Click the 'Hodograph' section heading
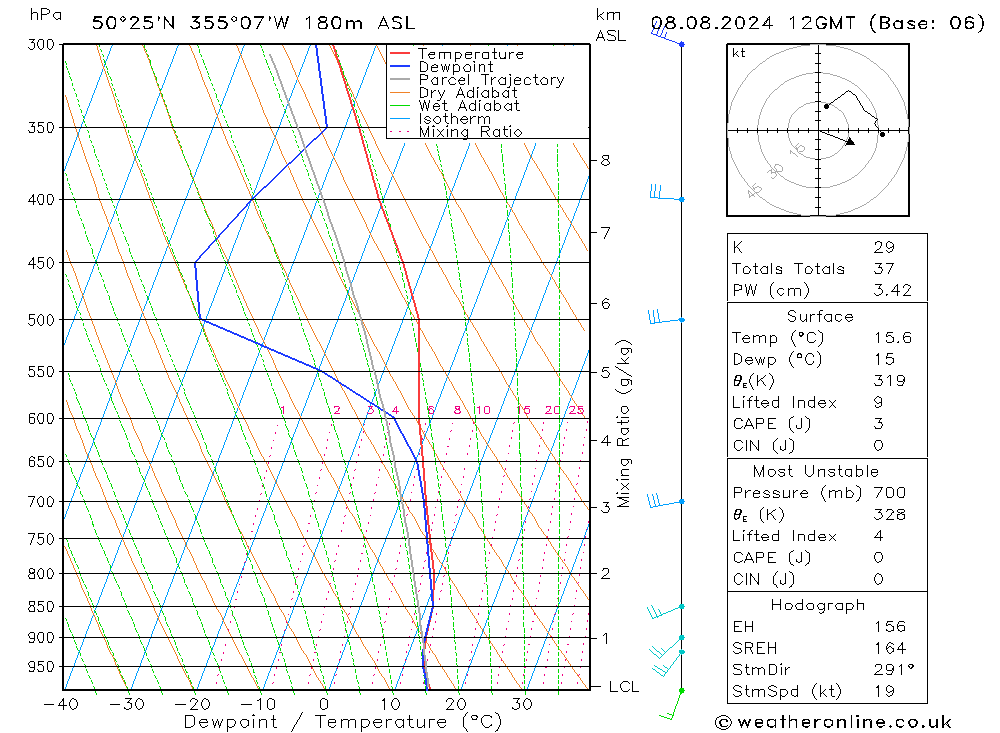This screenshot has height=733, width=1000. point(818,605)
